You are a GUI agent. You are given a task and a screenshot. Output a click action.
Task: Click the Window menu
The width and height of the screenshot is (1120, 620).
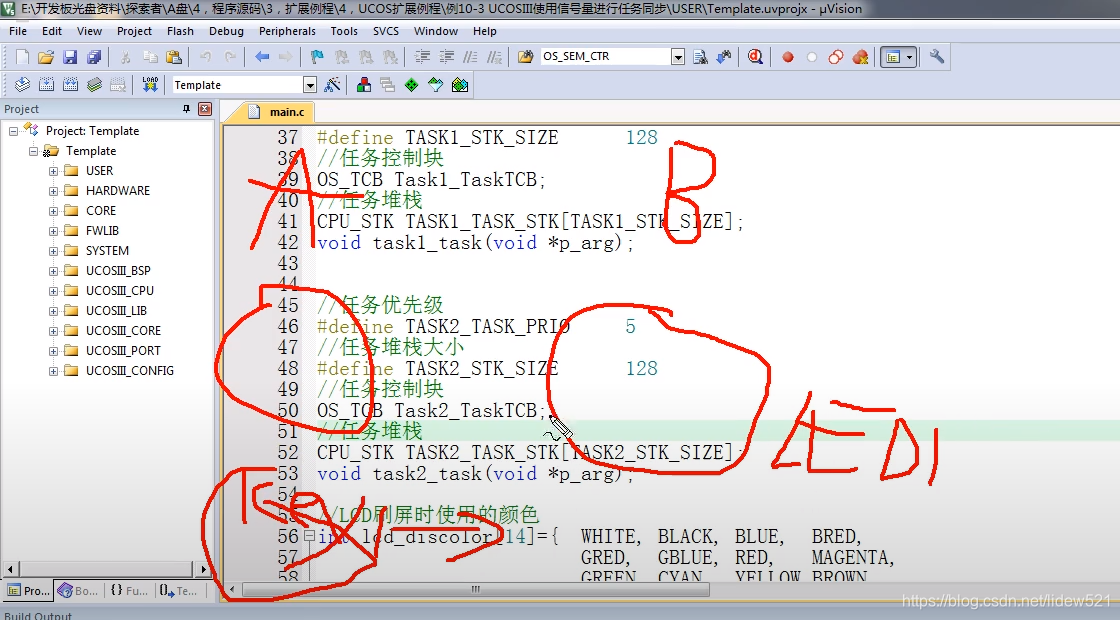tap(436, 31)
